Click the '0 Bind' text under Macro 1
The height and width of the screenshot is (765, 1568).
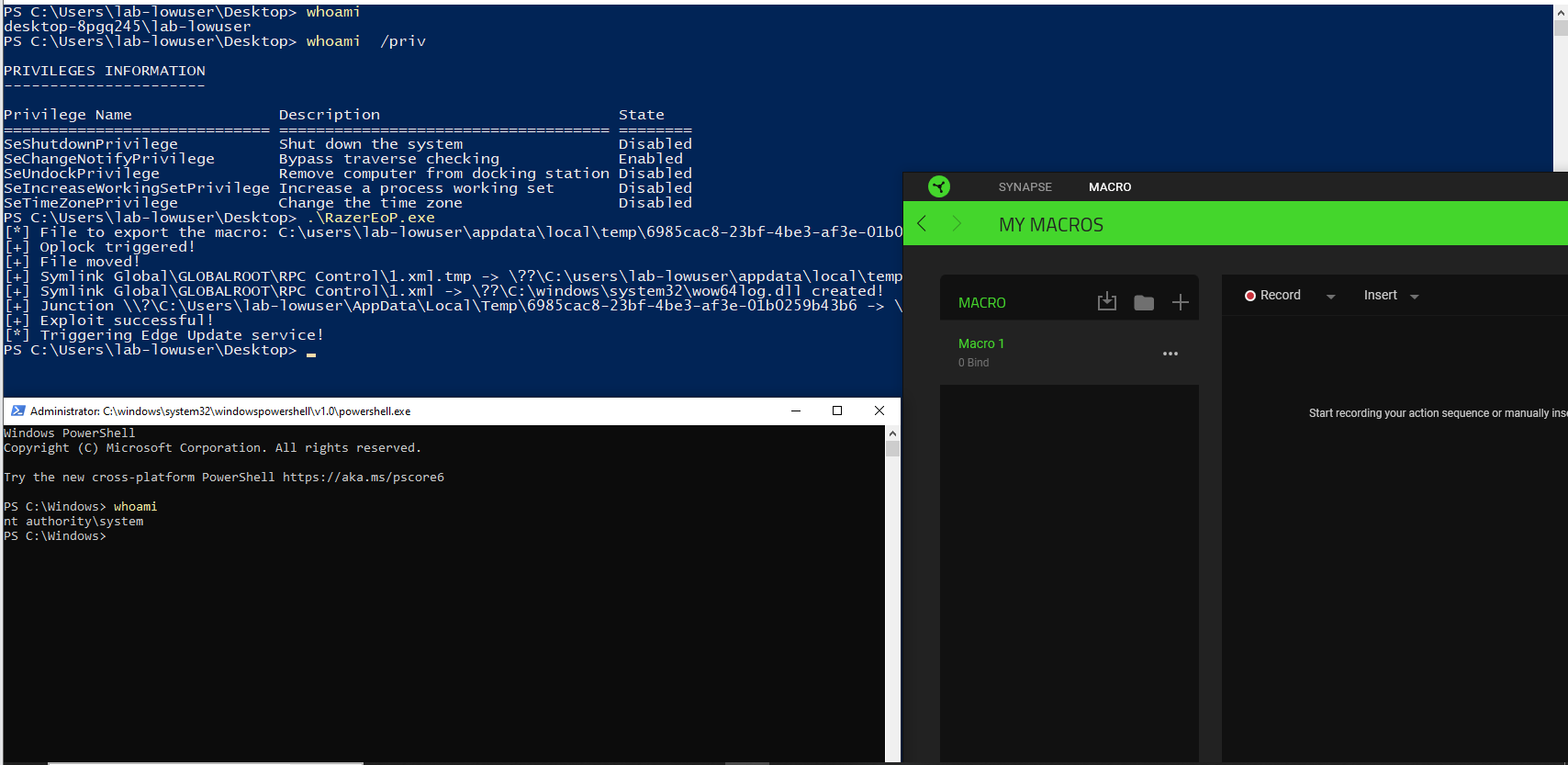[974, 363]
